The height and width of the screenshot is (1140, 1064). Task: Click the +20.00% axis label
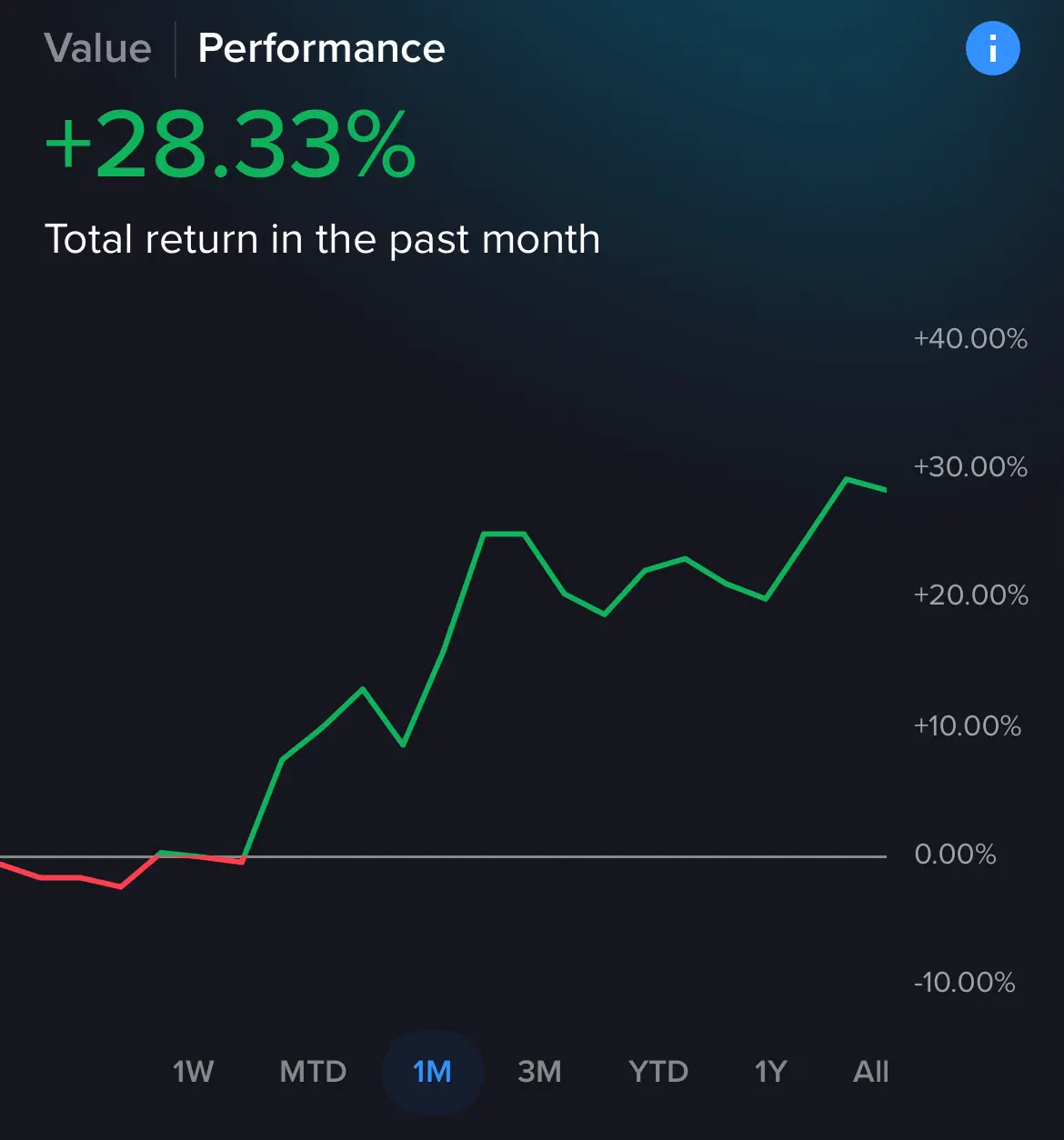(970, 595)
